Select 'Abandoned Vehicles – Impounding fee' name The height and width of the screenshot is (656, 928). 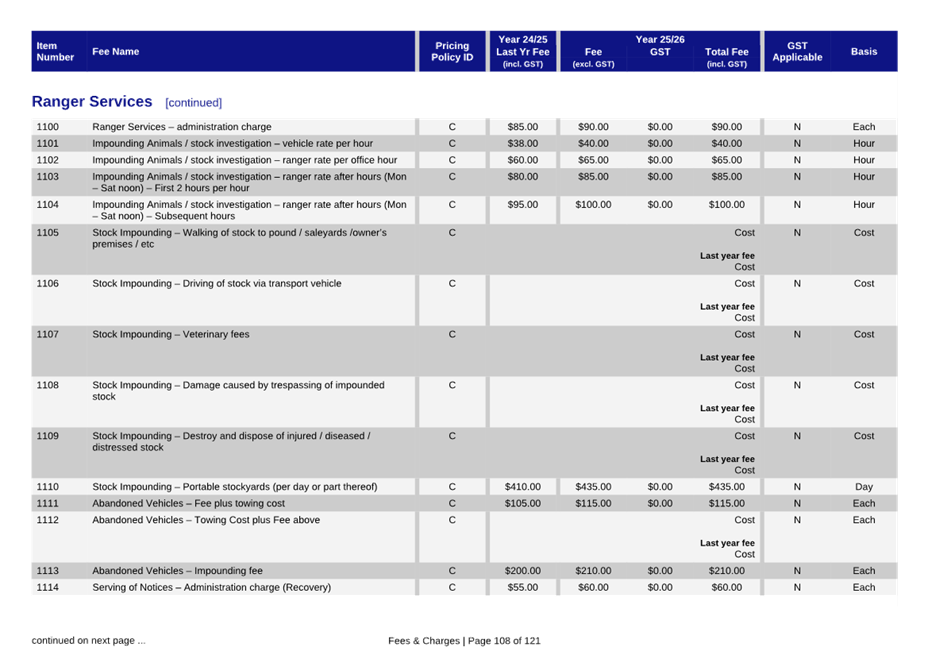pos(177,571)
